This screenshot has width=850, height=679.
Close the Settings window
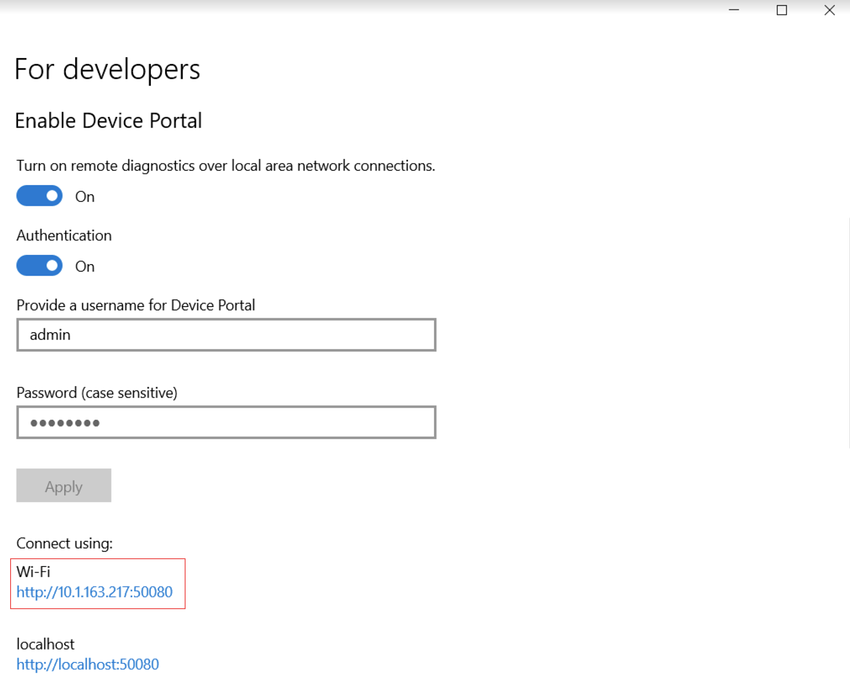click(x=829, y=10)
